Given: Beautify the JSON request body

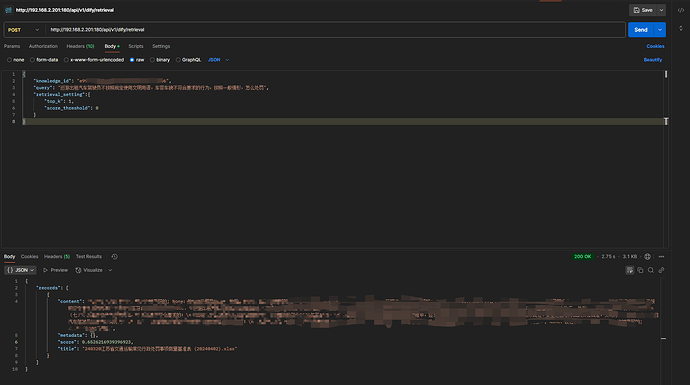Looking at the screenshot, I should (x=653, y=60).
